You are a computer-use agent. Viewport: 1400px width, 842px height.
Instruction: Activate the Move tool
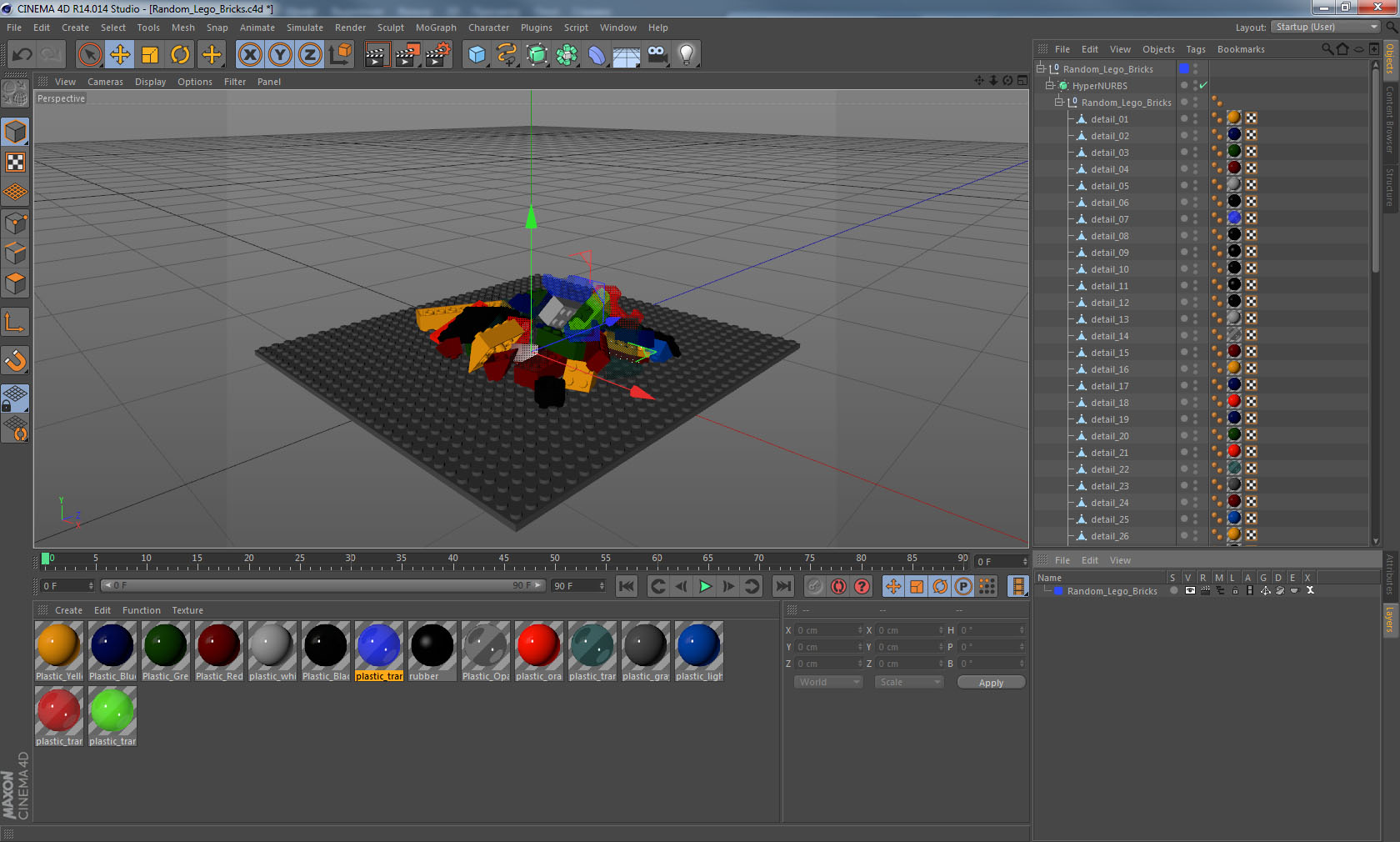coord(120,55)
